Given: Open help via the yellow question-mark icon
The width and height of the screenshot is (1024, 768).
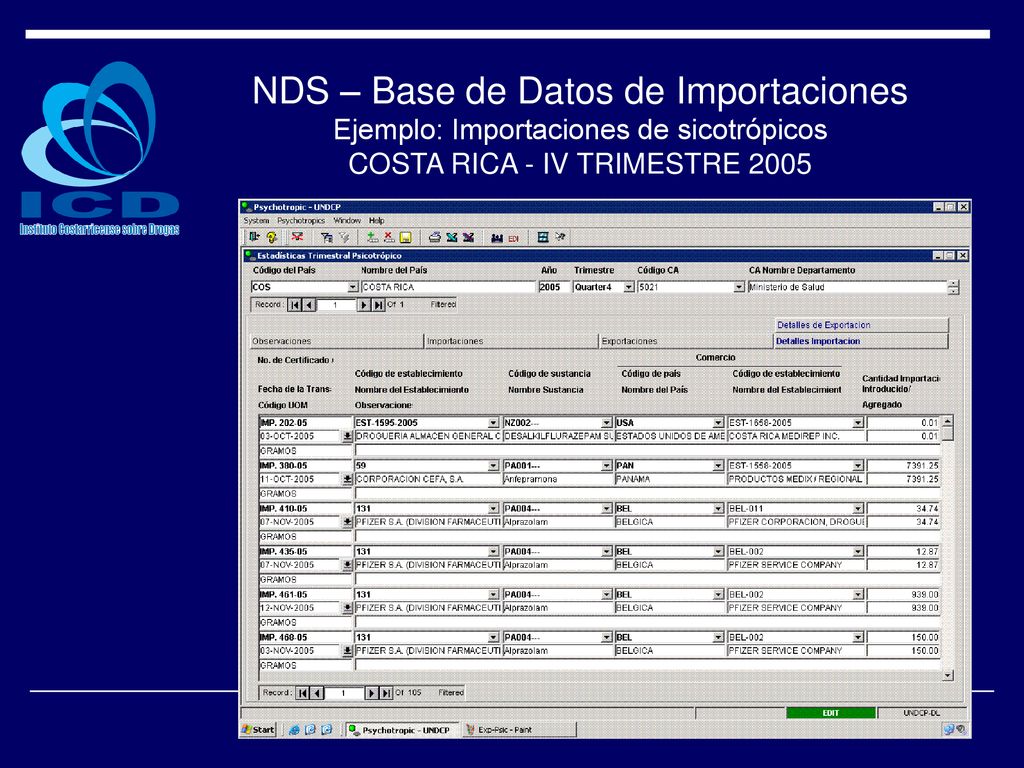Looking at the screenshot, I should coord(271,238).
